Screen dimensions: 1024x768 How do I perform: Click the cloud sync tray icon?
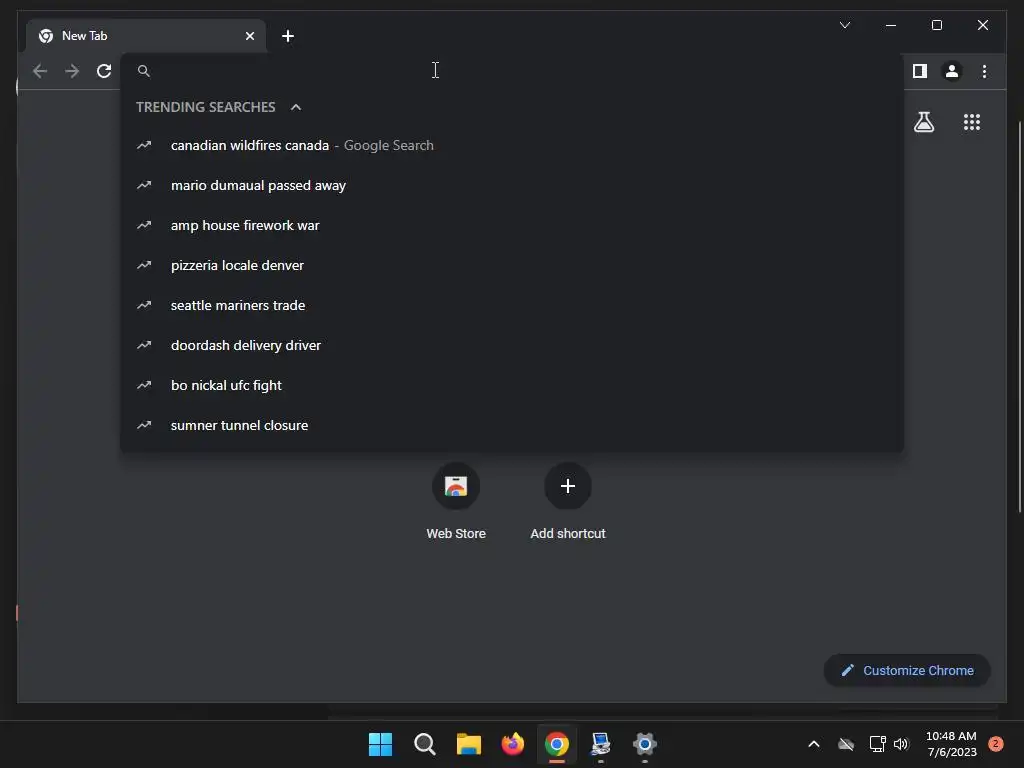846,744
